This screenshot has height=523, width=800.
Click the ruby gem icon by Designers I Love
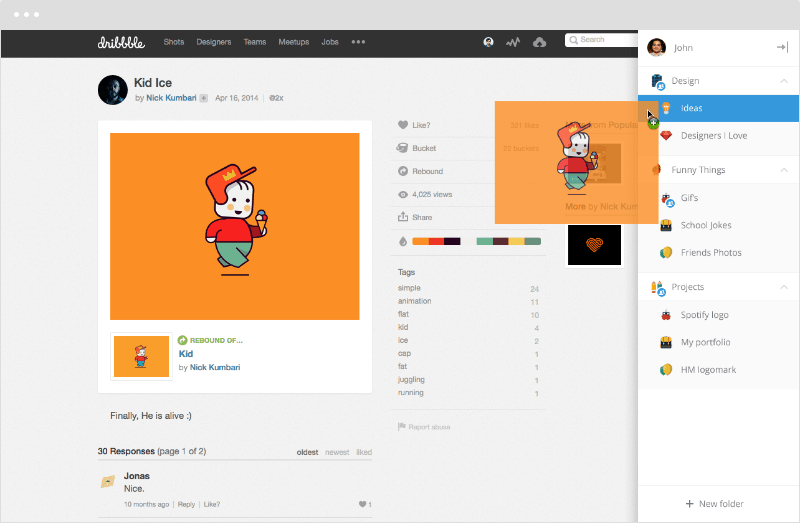pos(666,136)
